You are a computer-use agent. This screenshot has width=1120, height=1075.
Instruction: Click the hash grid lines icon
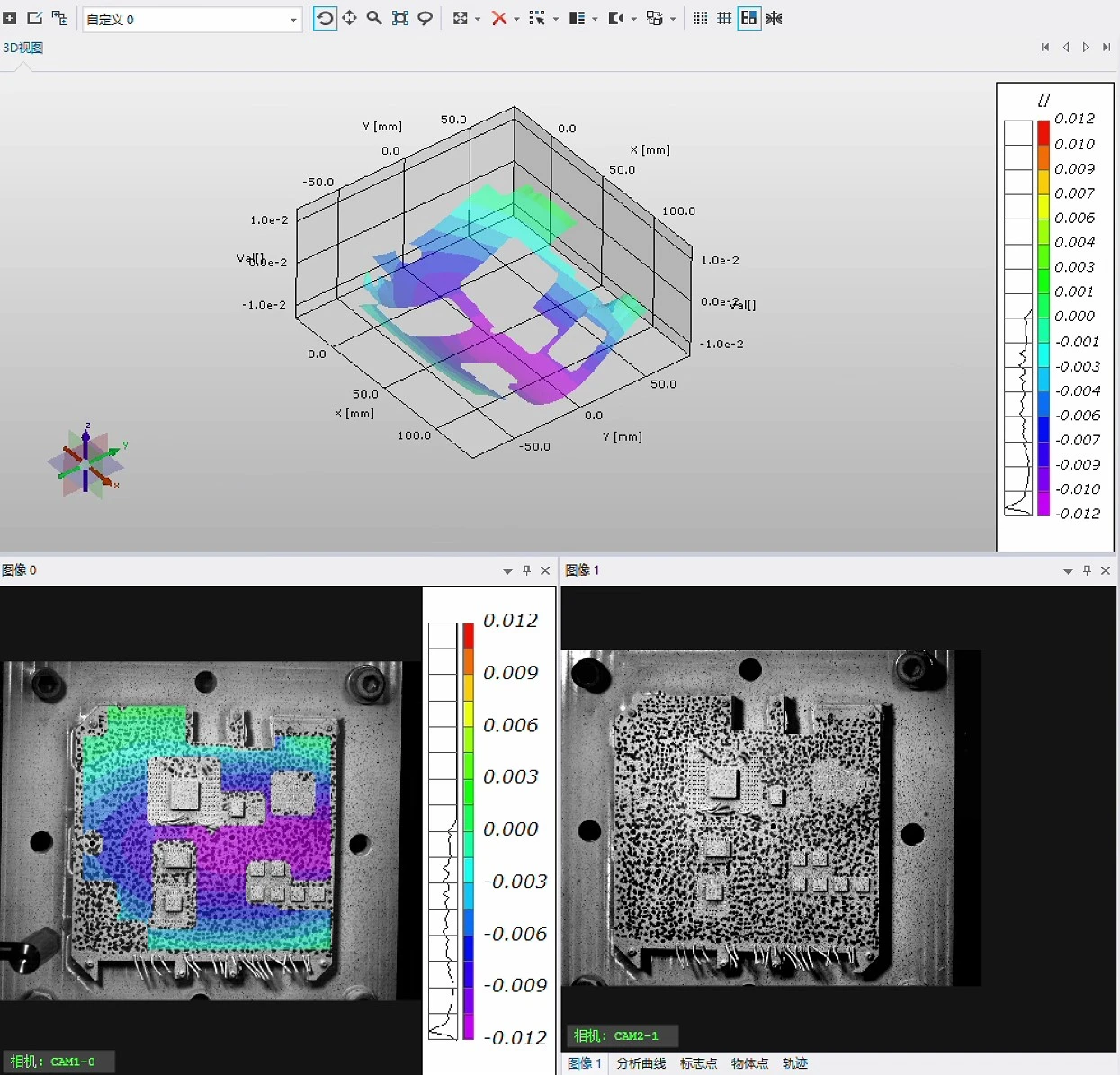(724, 19)
